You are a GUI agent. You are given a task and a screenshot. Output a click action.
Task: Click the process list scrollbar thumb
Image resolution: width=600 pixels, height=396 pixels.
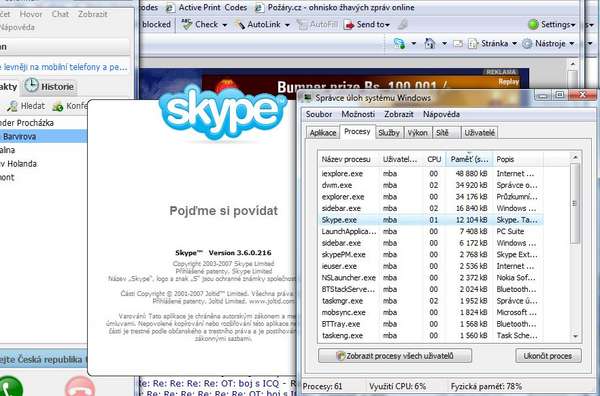pyautogui.click(x=574, y=203)
